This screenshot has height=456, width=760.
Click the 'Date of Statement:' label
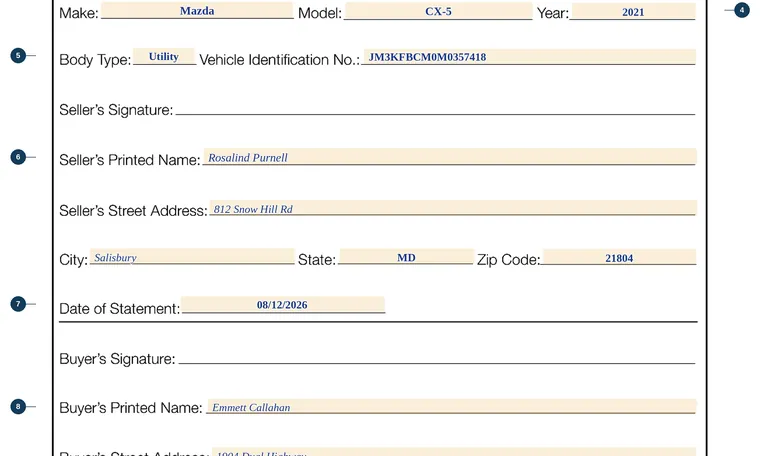click(x=119, y=309)
